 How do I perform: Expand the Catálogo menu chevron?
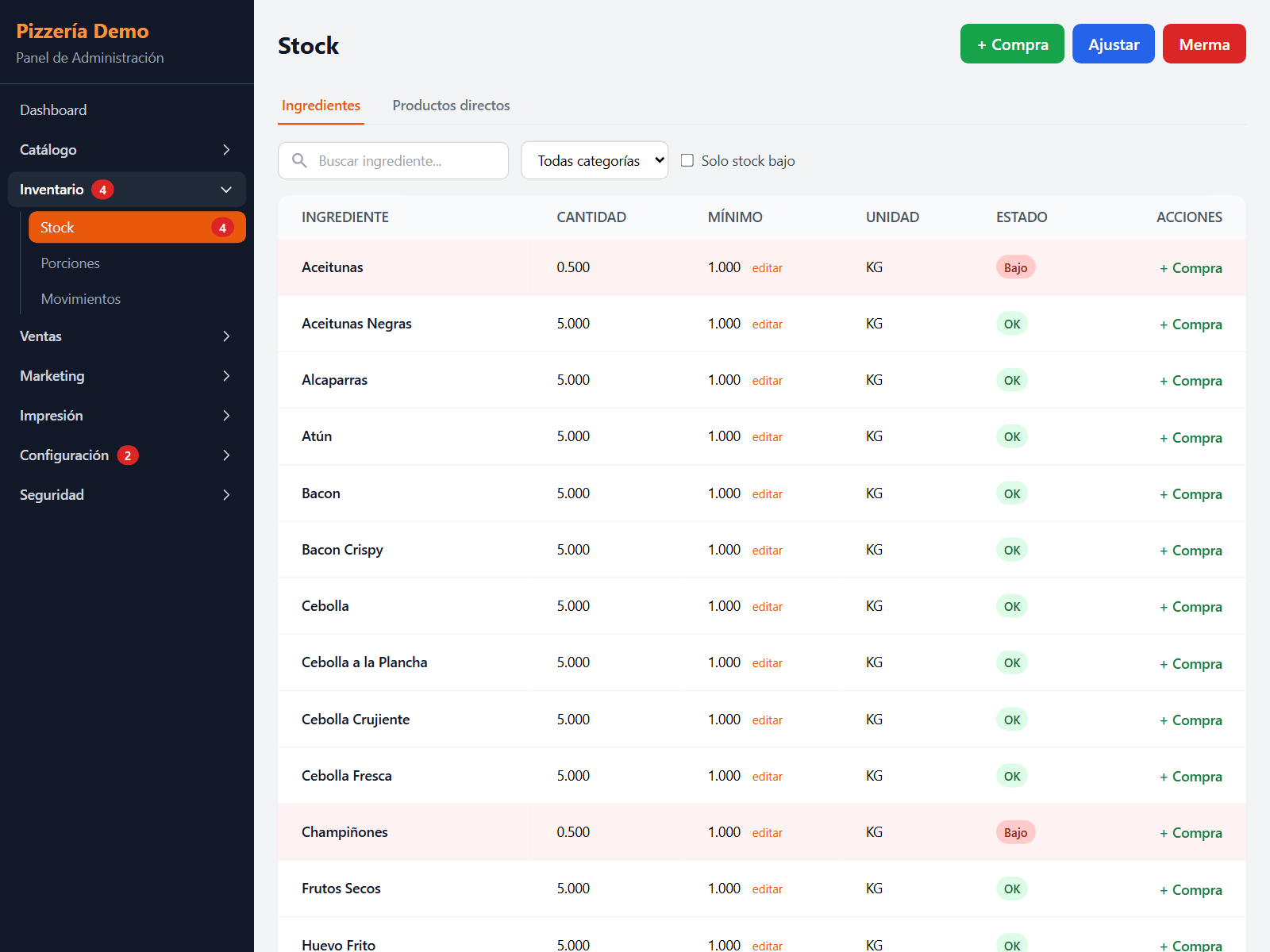coord(226,150)
